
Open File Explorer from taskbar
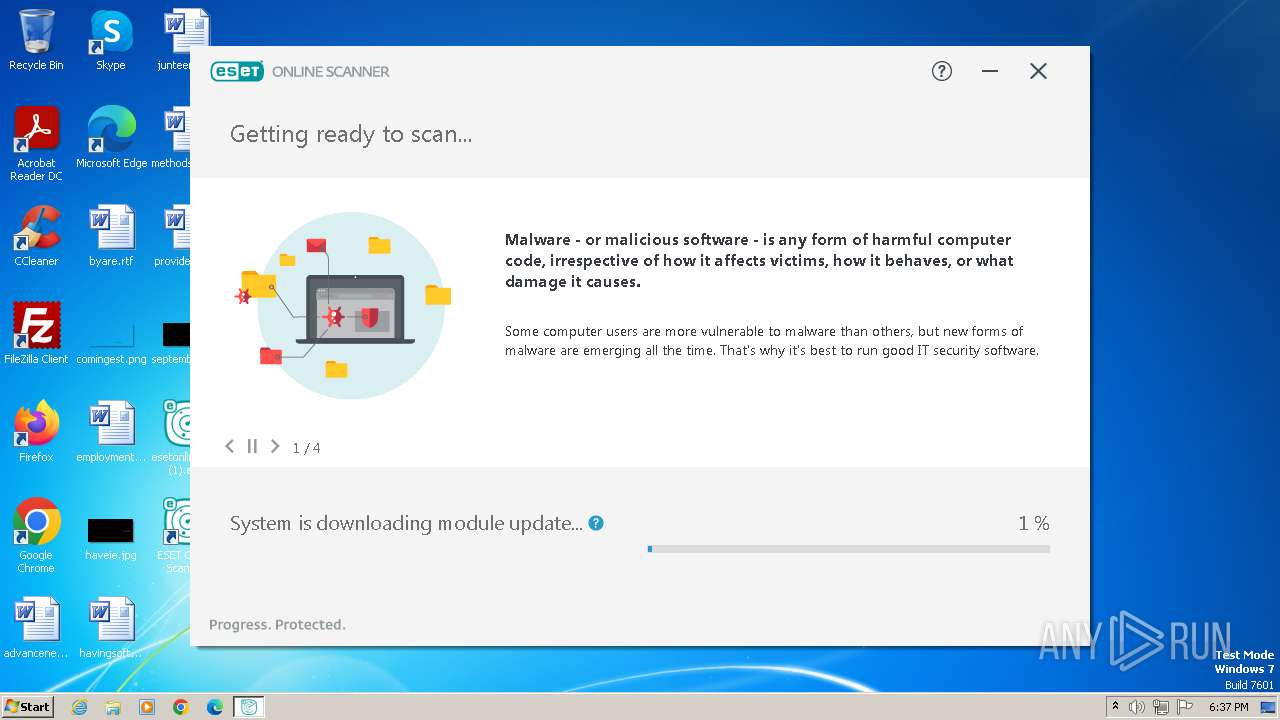tap(113, 707)
